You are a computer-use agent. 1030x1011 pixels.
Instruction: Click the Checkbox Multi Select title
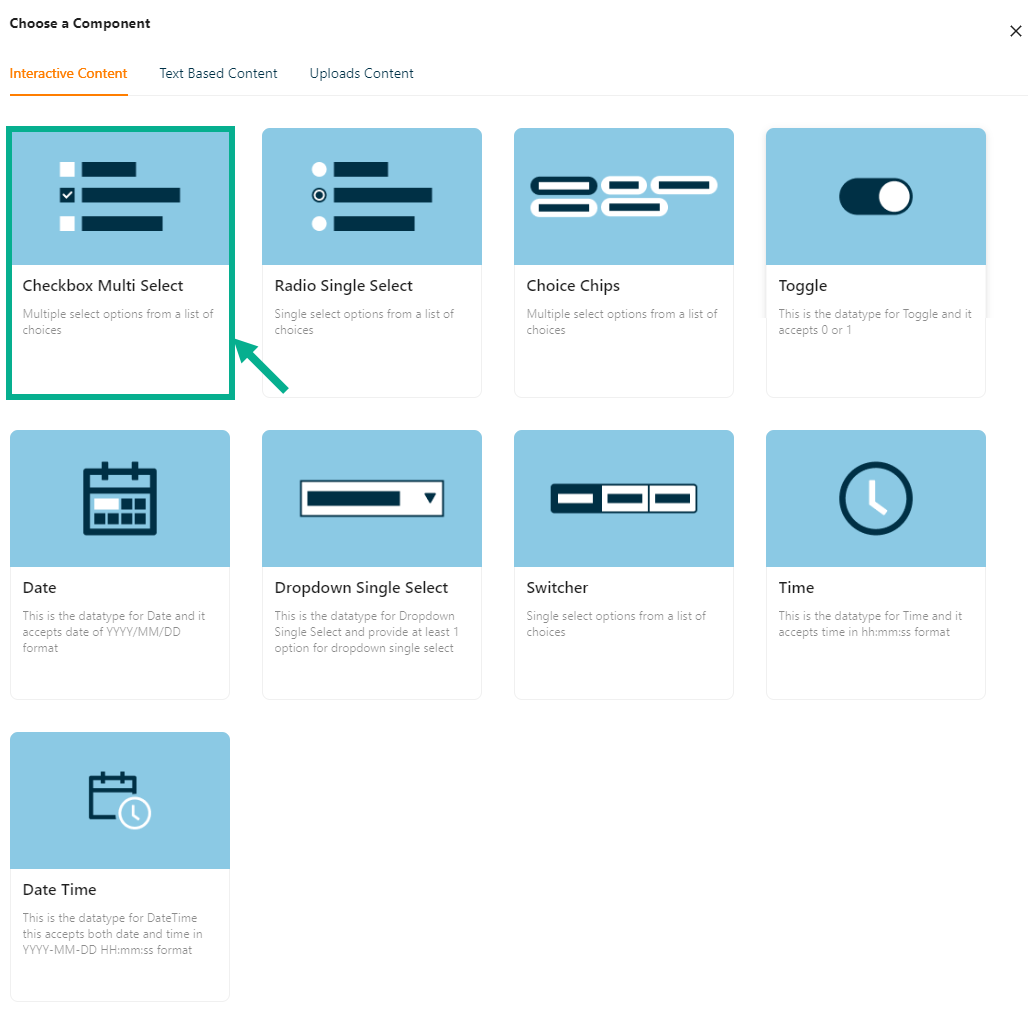pyautogui.click(x=103, y=286)
